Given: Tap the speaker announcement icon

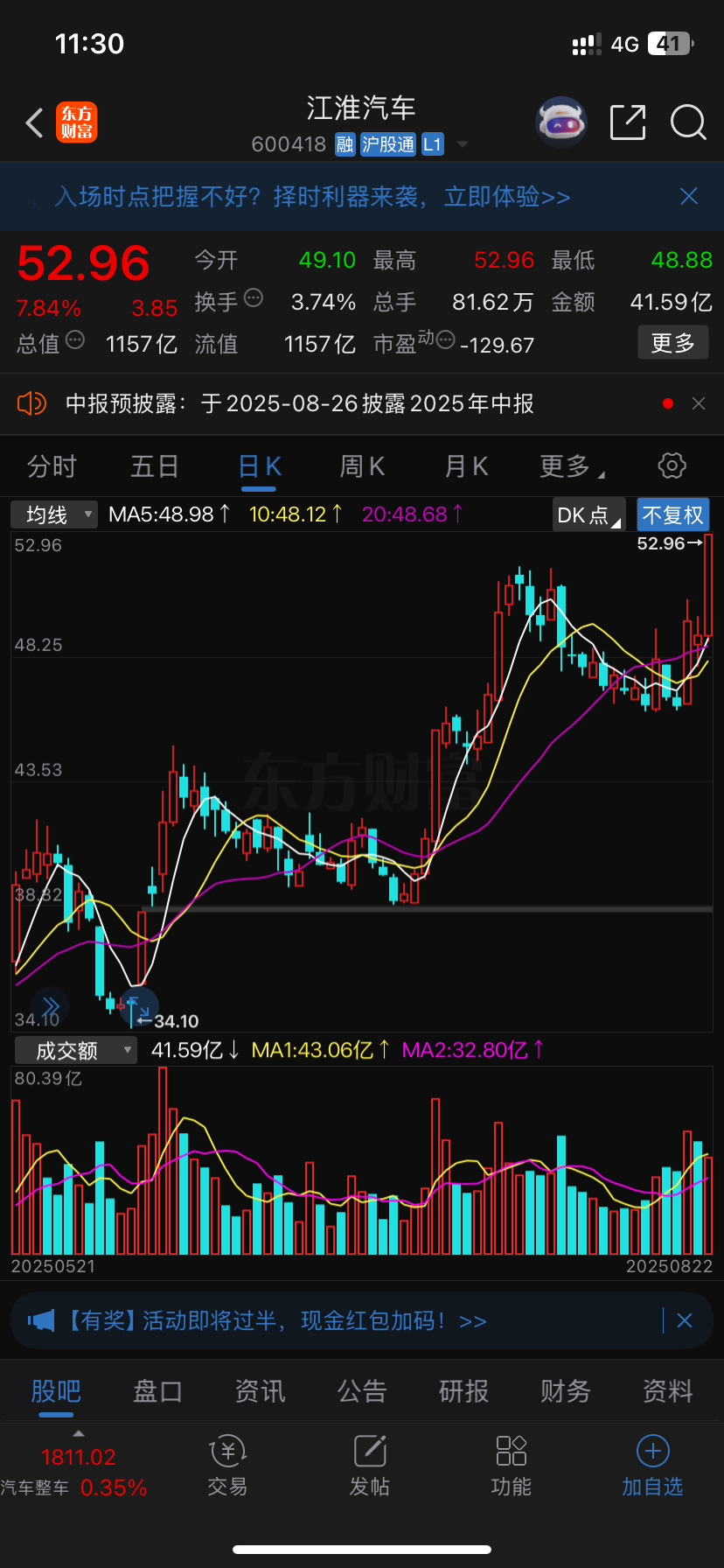Looking at the screenshot, I should [31, 403].
